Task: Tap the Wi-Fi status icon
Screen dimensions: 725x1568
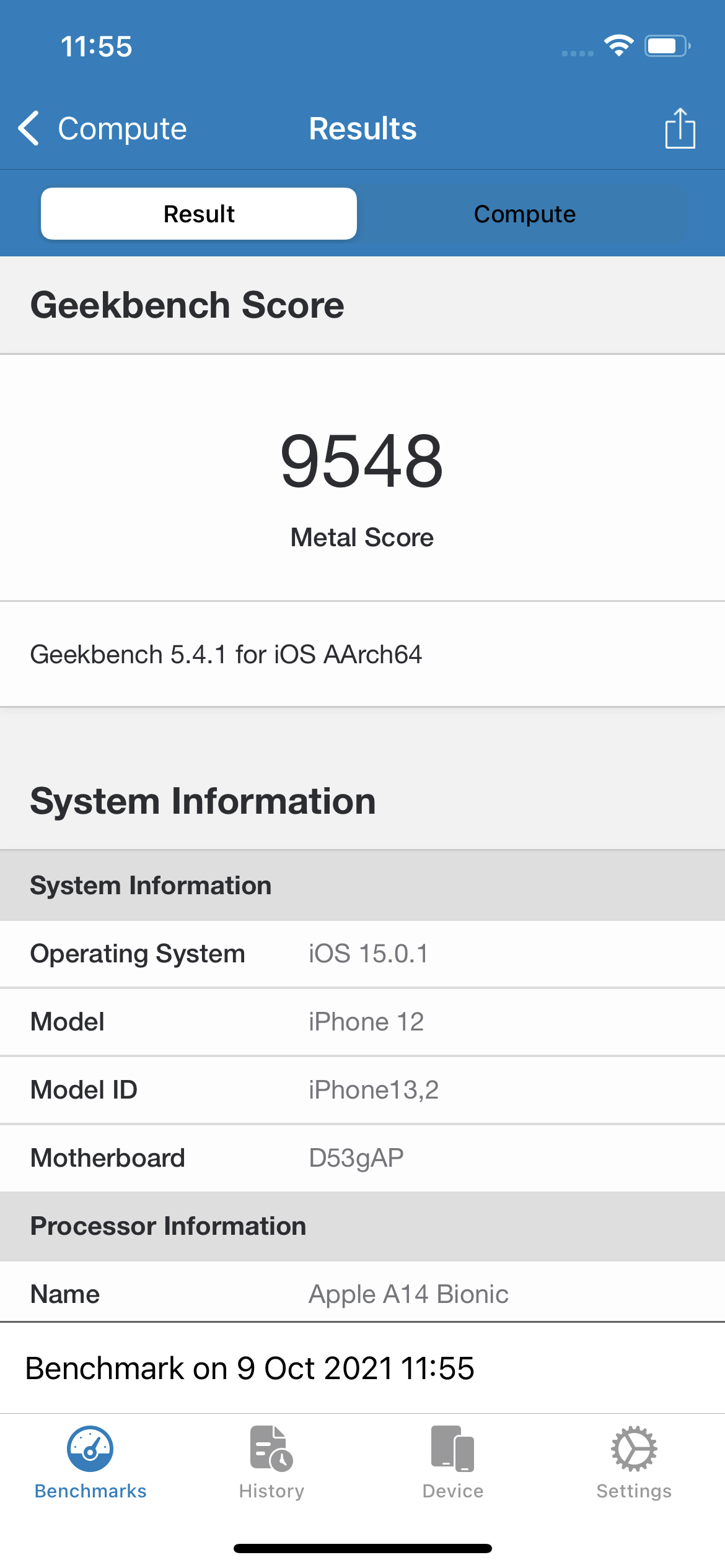Action: (618, 46)
